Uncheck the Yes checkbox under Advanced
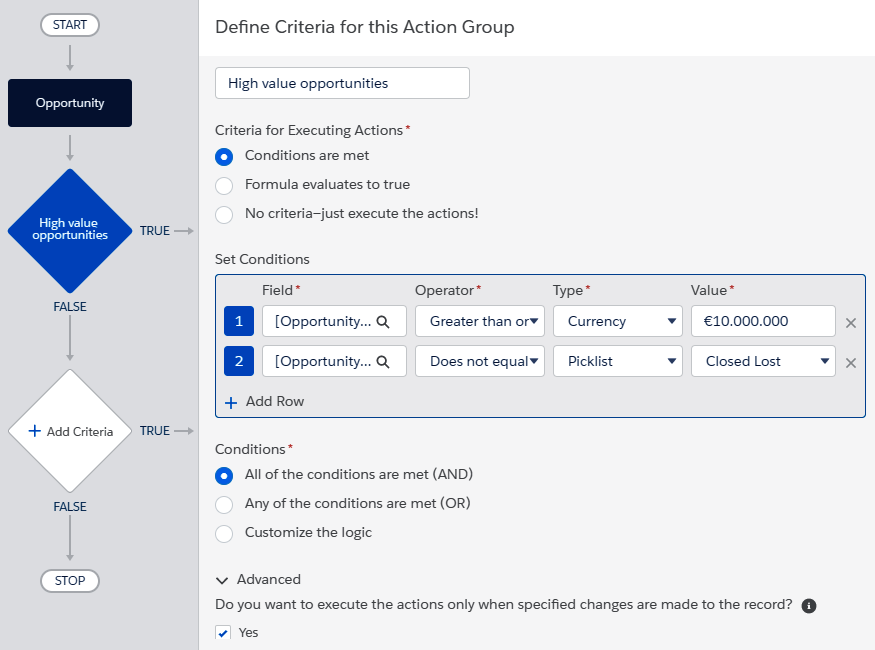This screenshot has height=650, width=875. point(223,633)
